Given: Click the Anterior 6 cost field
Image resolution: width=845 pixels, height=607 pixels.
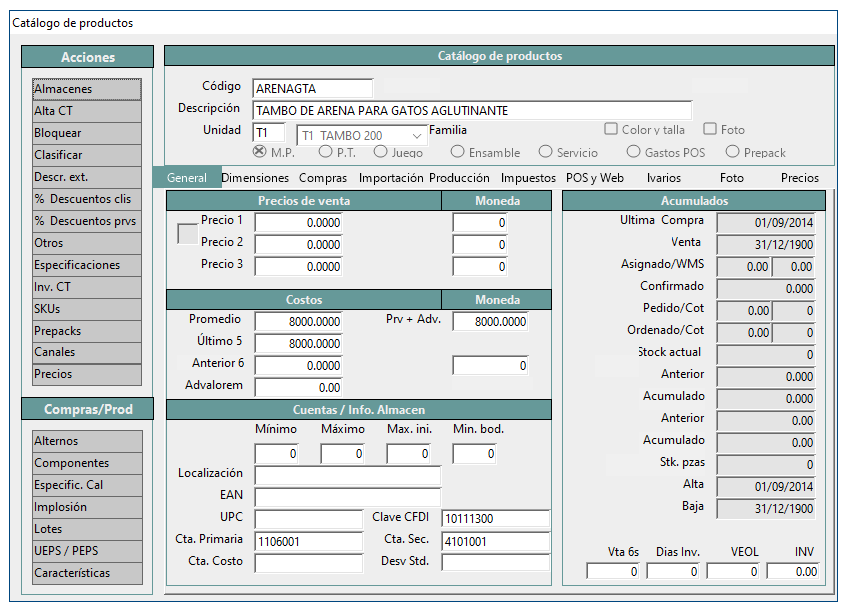Looking at the screenshot, I should (x=299, y=366).
